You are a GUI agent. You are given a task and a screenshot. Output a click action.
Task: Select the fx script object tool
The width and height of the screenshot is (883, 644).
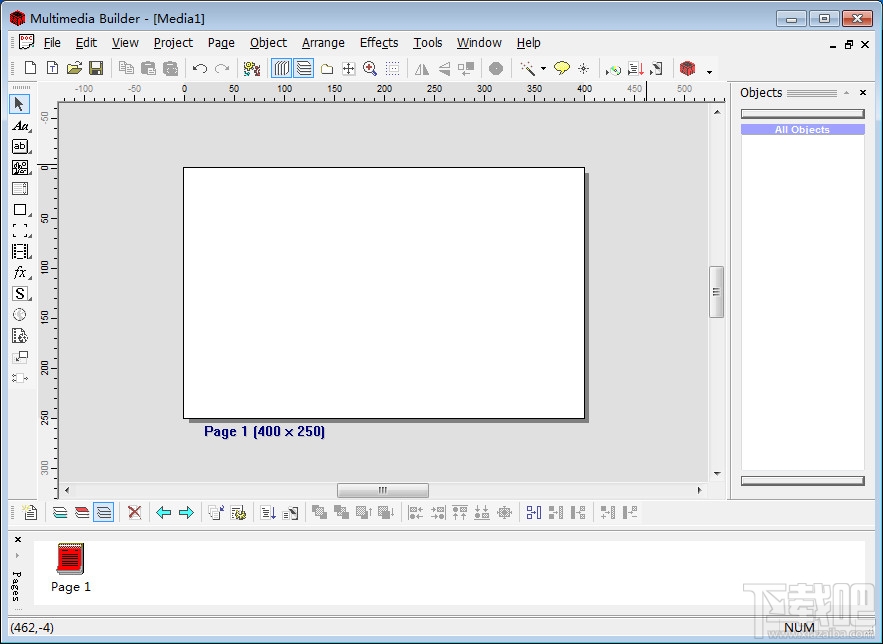tap(20, 273)
